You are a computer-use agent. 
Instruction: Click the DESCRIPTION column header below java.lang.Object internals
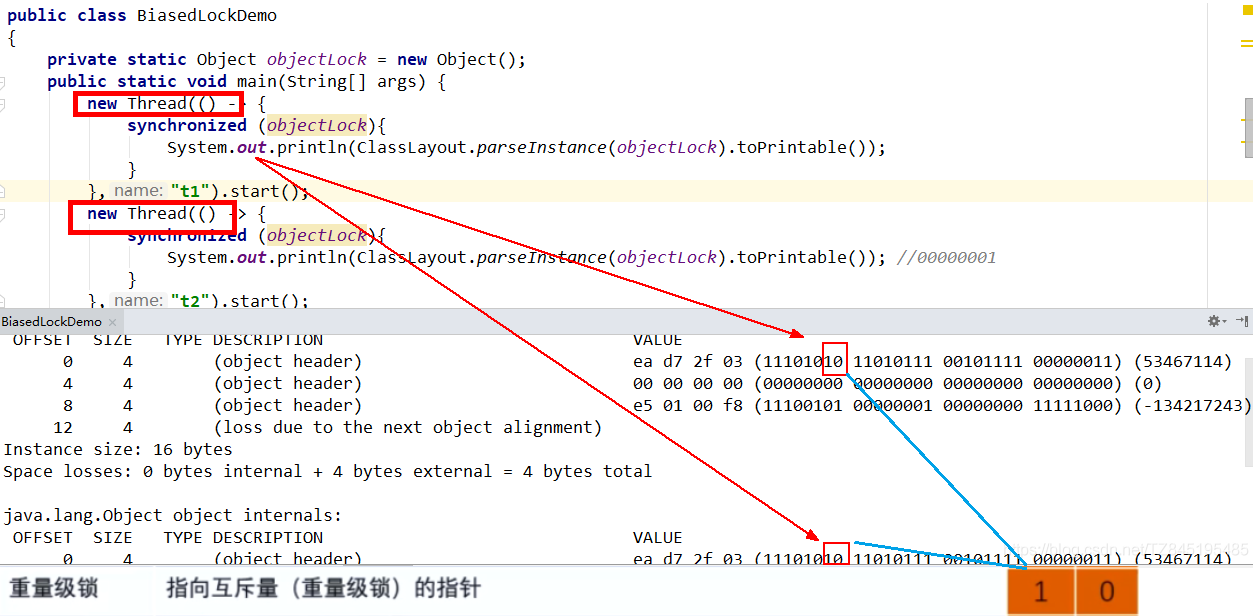click(x=268, y=538)
